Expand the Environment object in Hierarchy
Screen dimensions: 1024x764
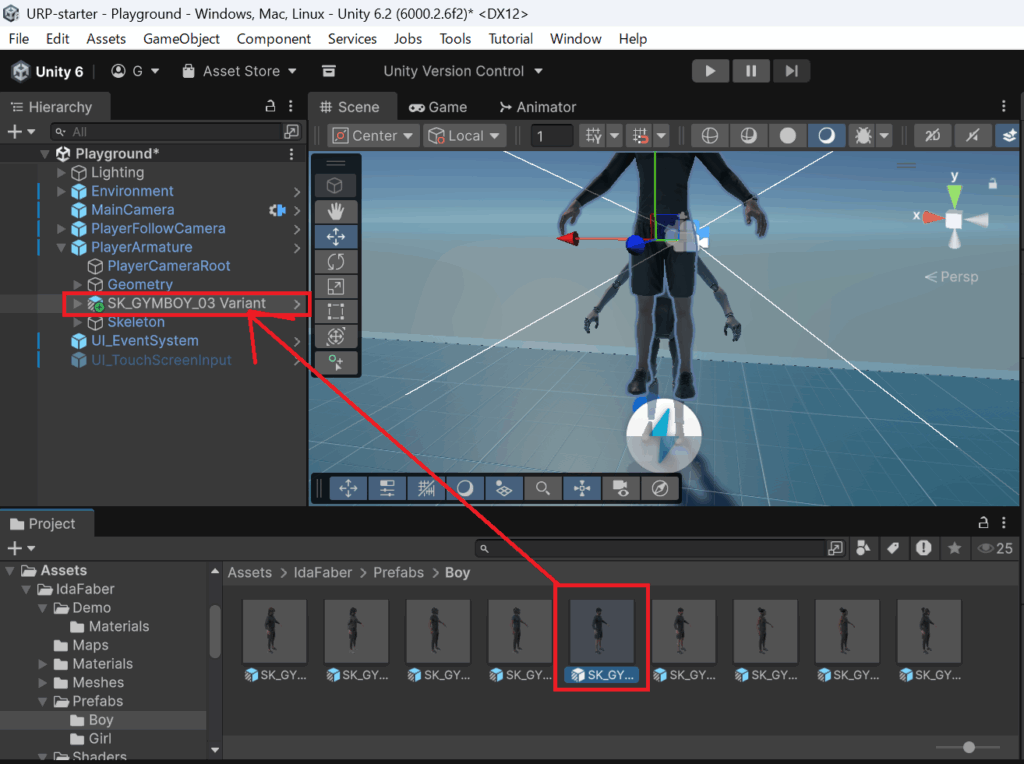tap(61, 191)
